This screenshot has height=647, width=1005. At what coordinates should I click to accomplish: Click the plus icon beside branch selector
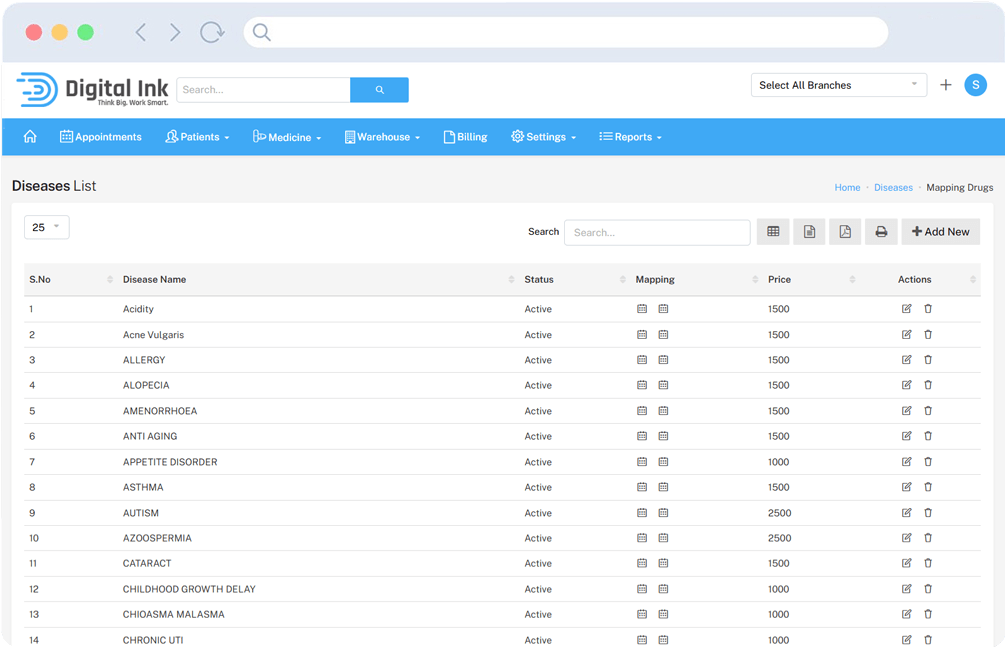coord(946,85)
